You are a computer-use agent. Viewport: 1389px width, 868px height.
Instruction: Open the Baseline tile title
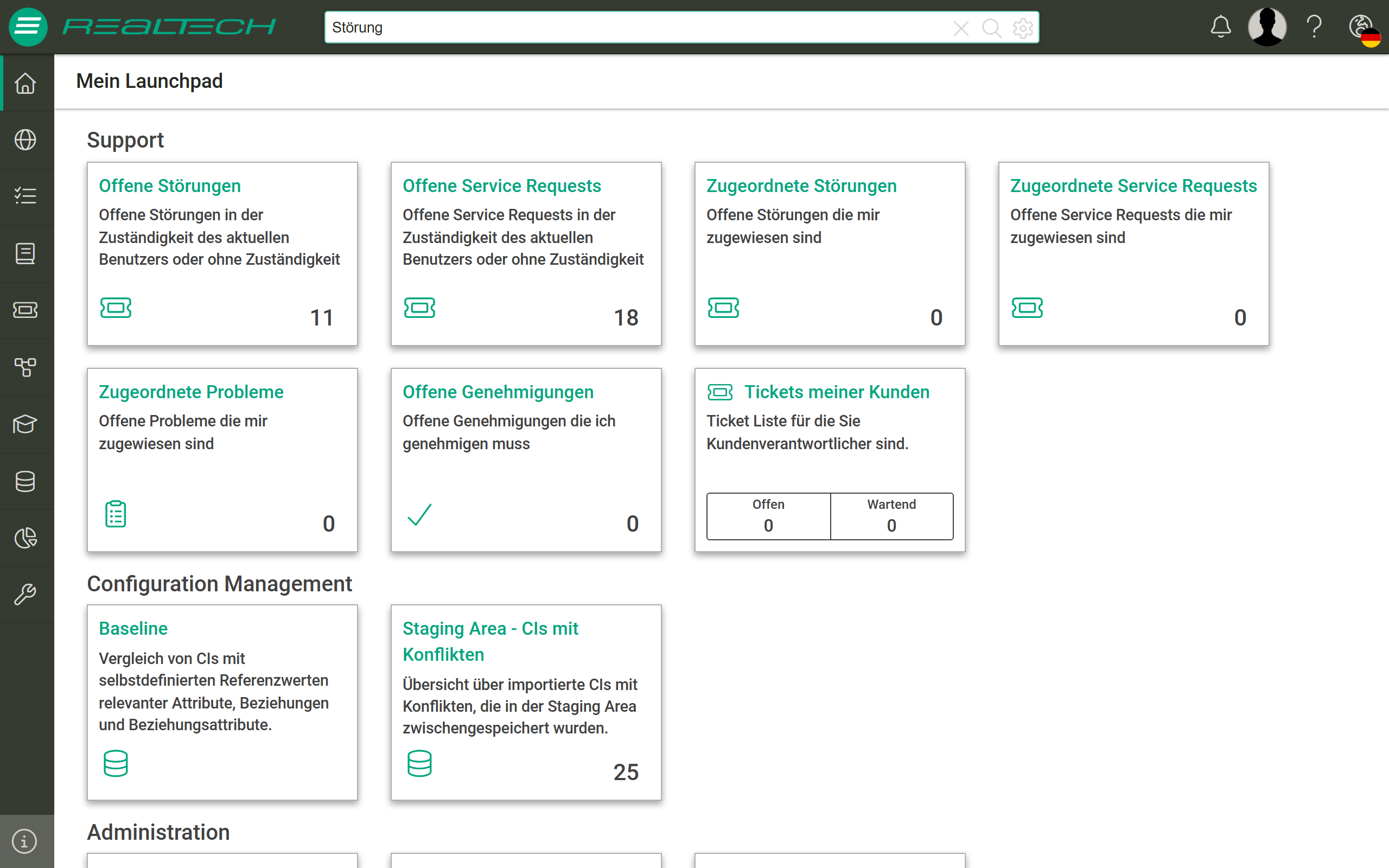pos(133,629)
